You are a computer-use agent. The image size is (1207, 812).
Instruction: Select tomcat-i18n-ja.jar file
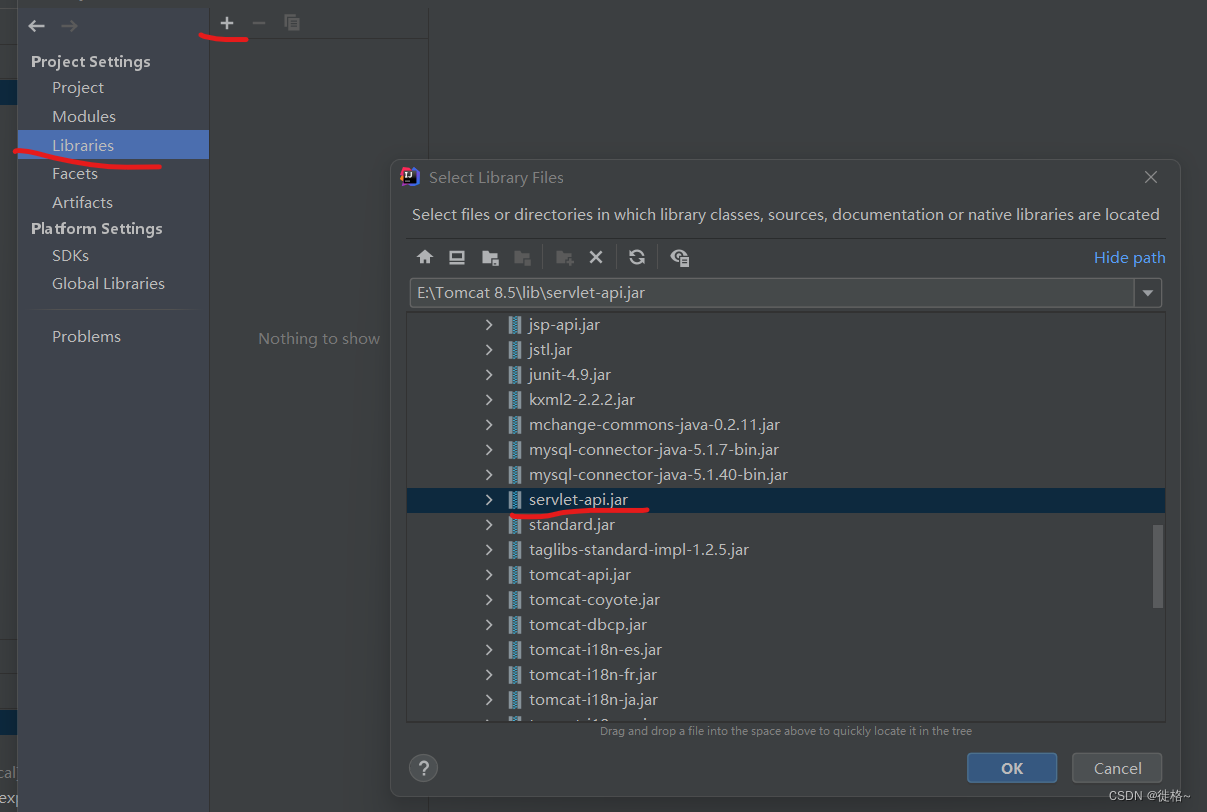593,699
